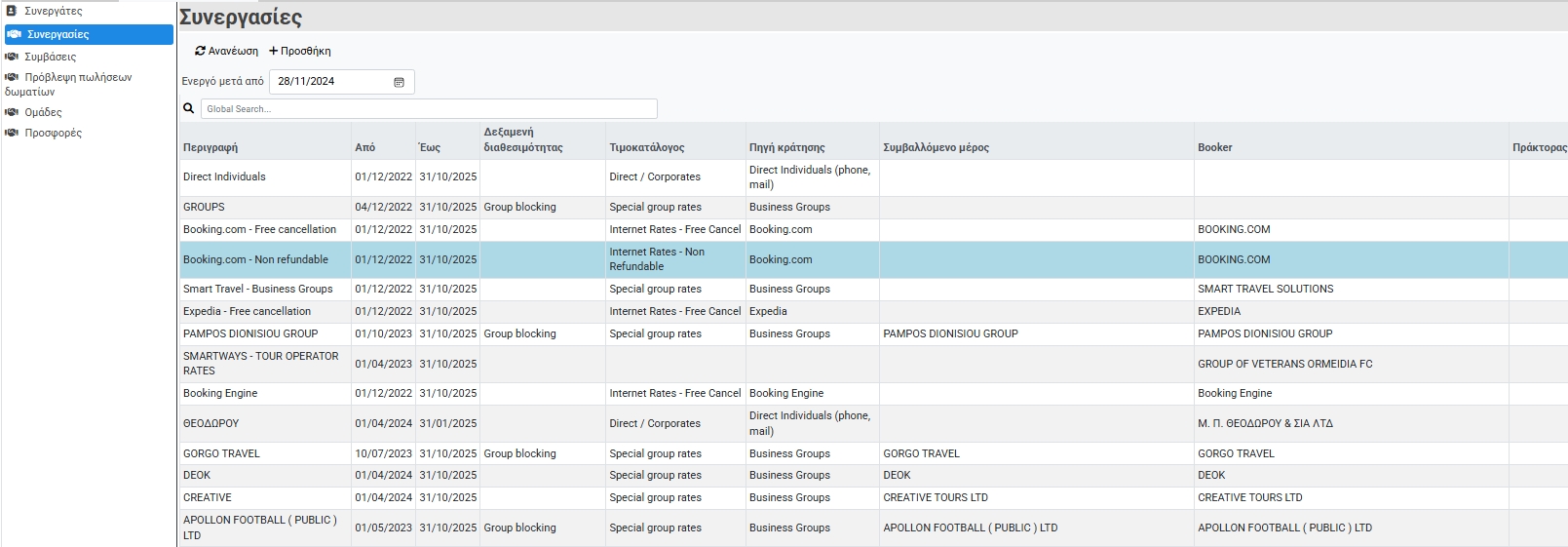Click Direct / Corporates in Direct Individuals row
Viewport: 1568px width, 547px height.
tap(655, 176)
